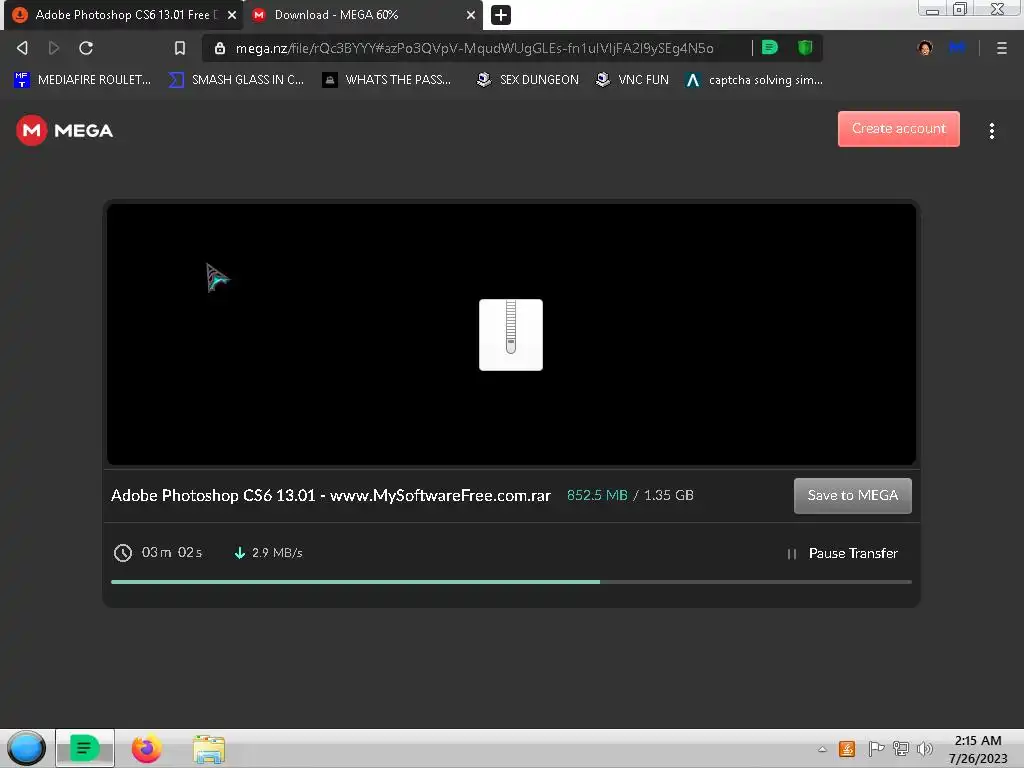The width and height of the screenshot is (1024, 768).
Task: Click the orange tray icon
Action: (x=847, y=749)
